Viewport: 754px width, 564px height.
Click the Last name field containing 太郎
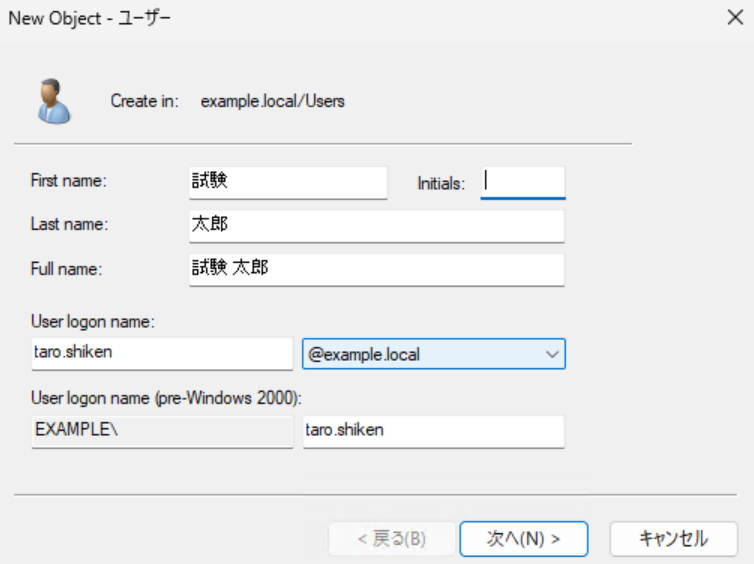pyautogui.click(x=376, y=226)
